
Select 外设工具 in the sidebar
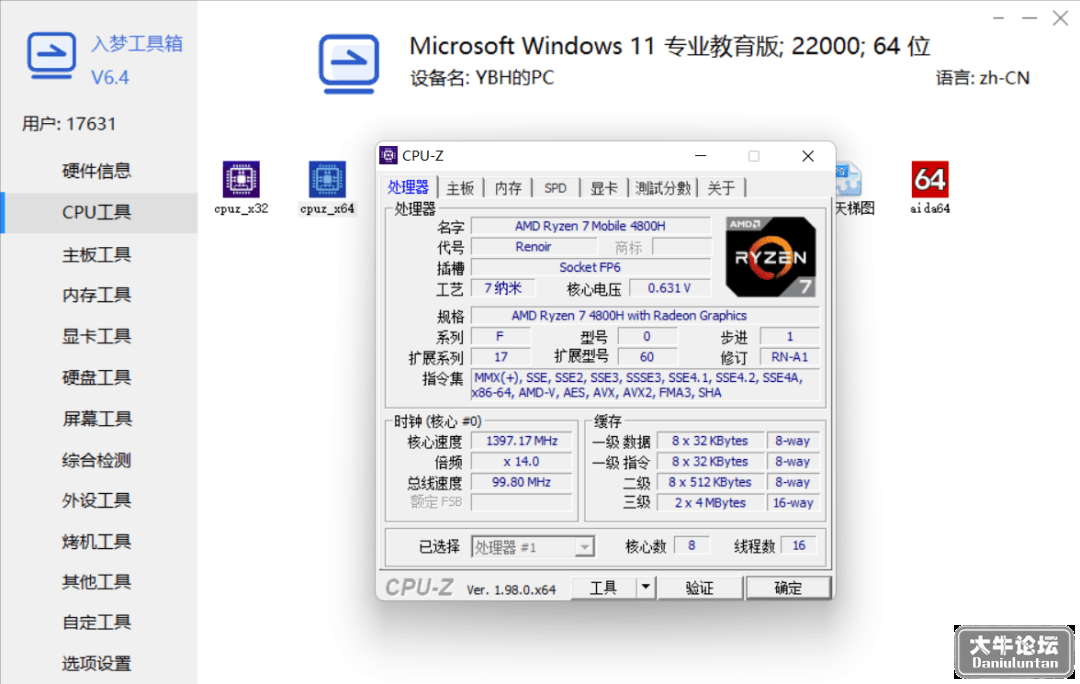point(96,501)
